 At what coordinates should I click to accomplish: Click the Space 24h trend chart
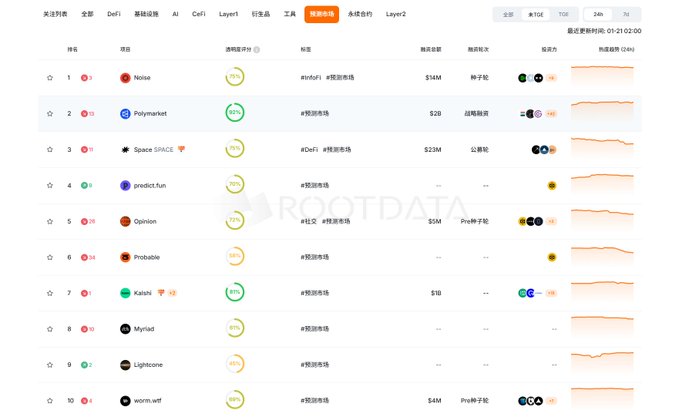[x=602, y=147]
